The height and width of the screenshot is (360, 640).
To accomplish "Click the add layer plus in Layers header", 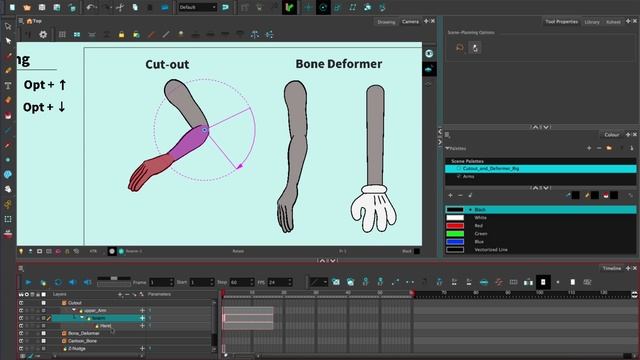I will [x=120, y=294].
